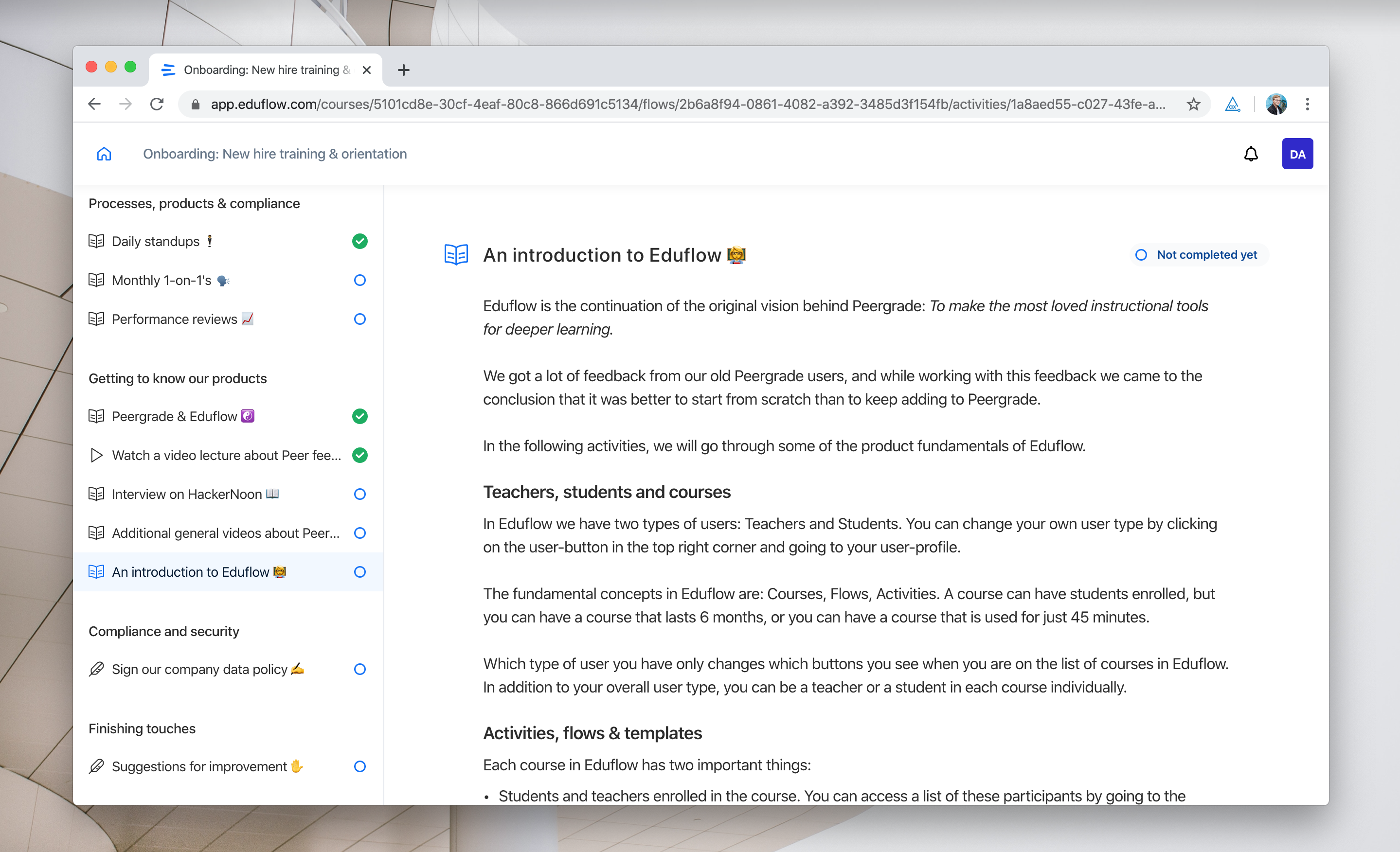1400x852 pixels.
Task: Mark Suggestions for improvement complete
Action: coord(359,766)
